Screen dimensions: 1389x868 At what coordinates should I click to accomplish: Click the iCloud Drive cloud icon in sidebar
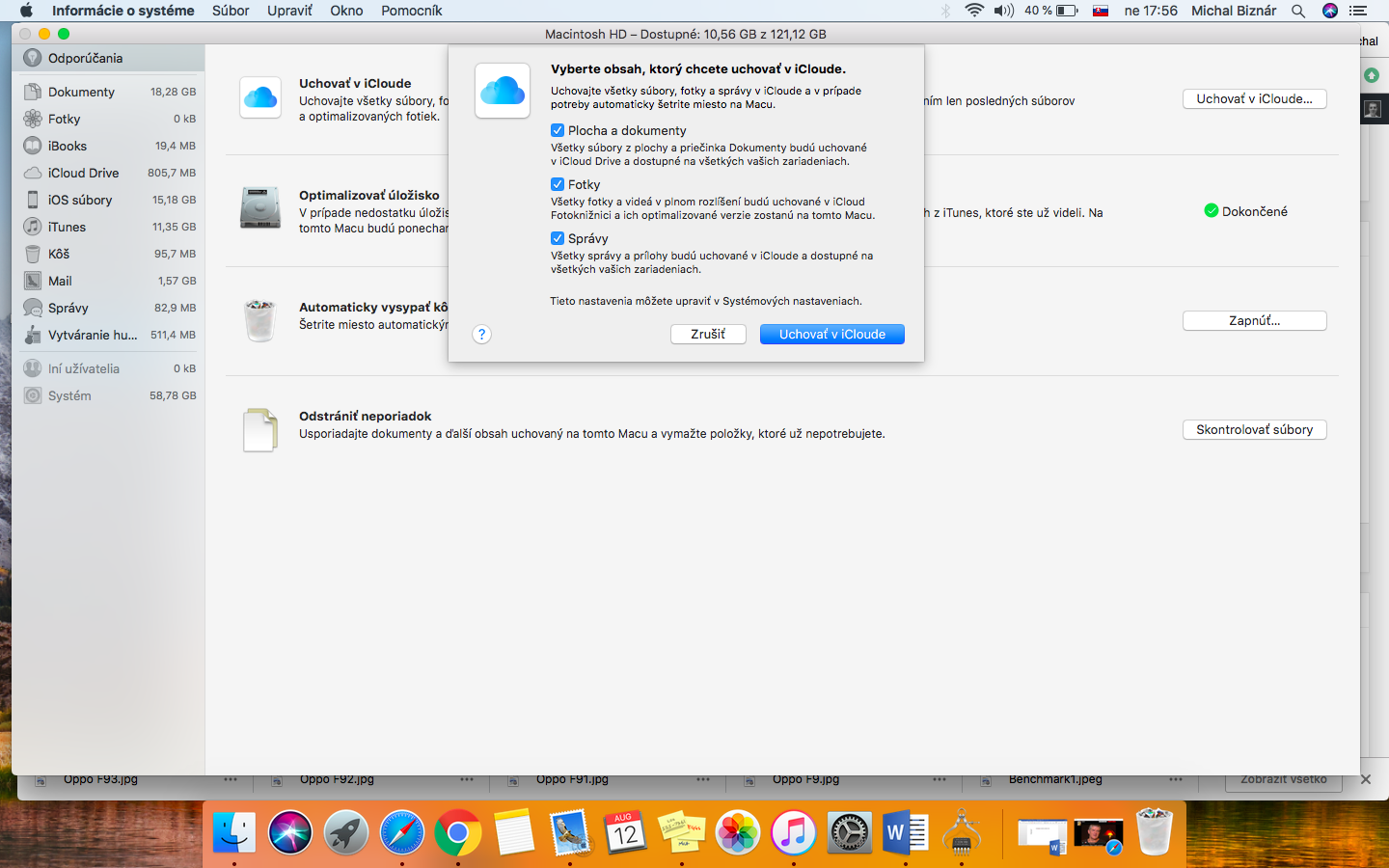pos(33,173)
